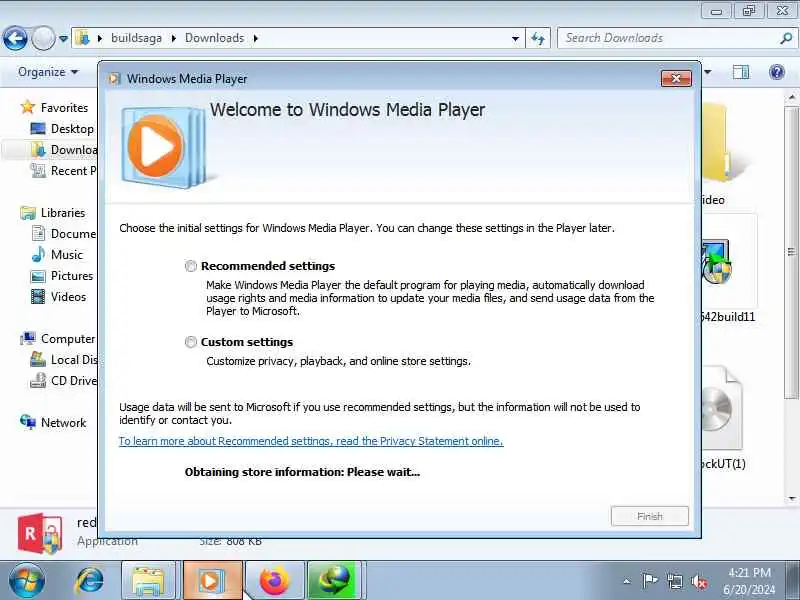Open Explorer help icon
Screen dimensions: 800x600
click(777, 72)
